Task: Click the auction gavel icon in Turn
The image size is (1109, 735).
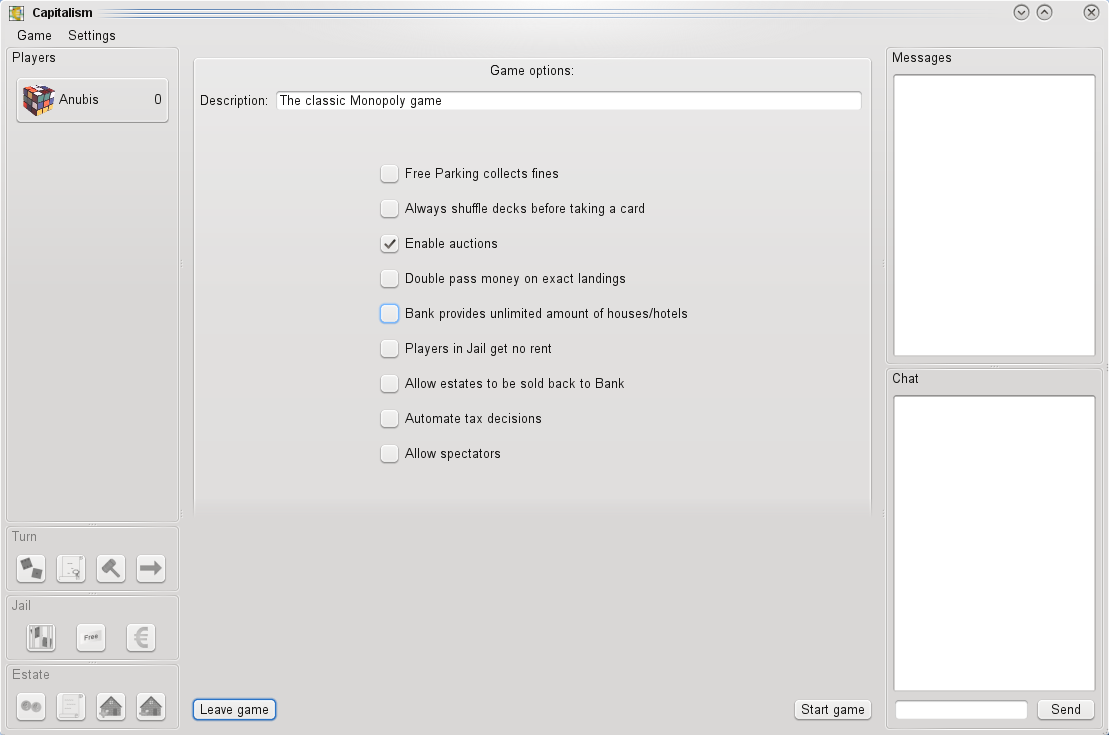Action: (x=111, y=568)
